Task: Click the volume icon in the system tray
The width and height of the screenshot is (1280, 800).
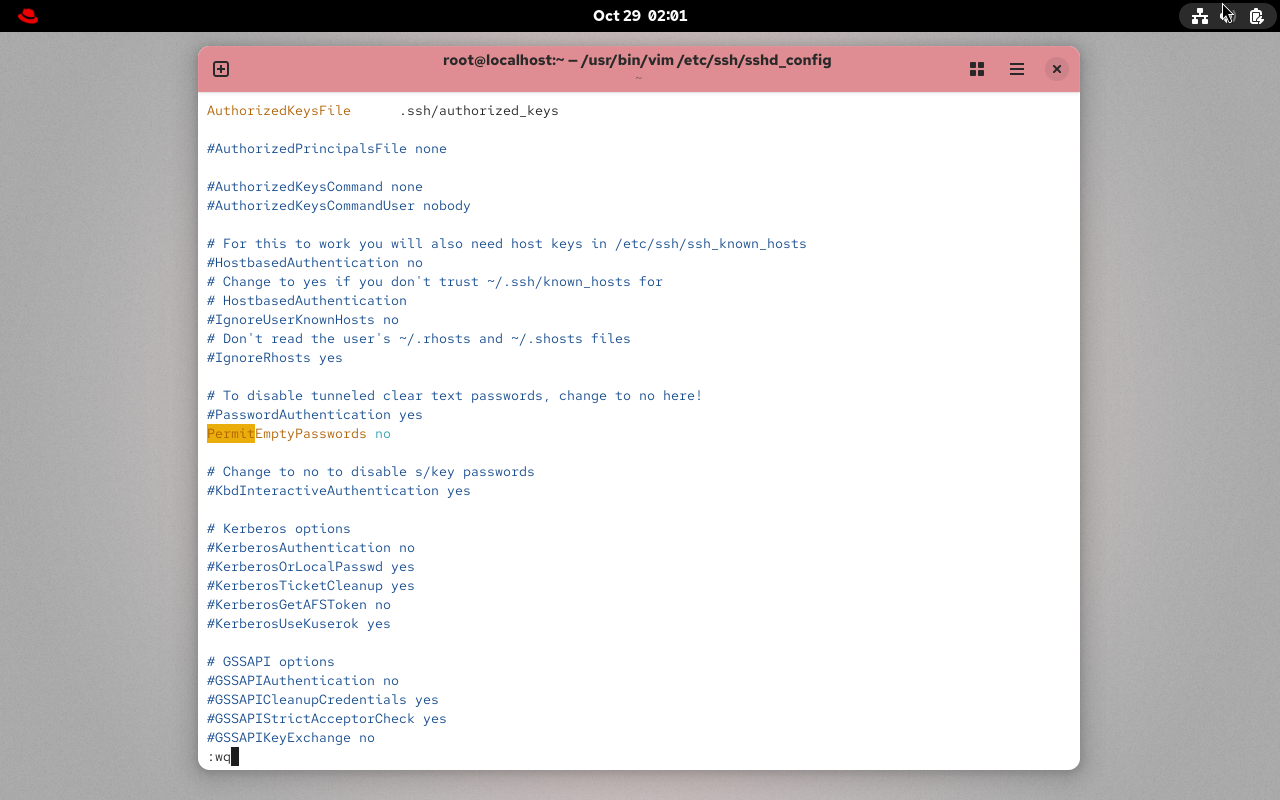Action: (1227, 15)
